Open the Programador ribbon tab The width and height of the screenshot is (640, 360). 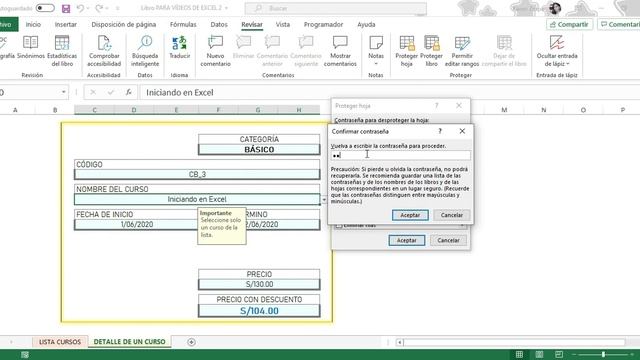pyautogui.click(x=323, y=24)
